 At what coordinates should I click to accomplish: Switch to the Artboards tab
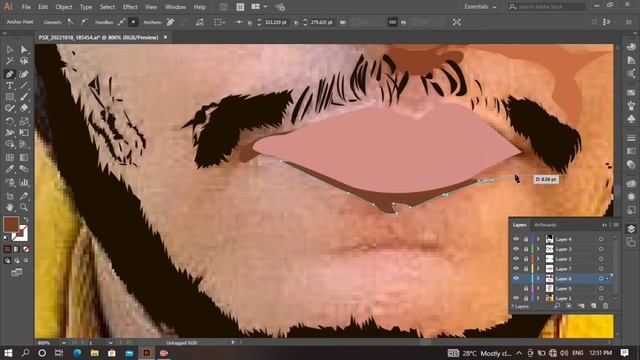546,225
